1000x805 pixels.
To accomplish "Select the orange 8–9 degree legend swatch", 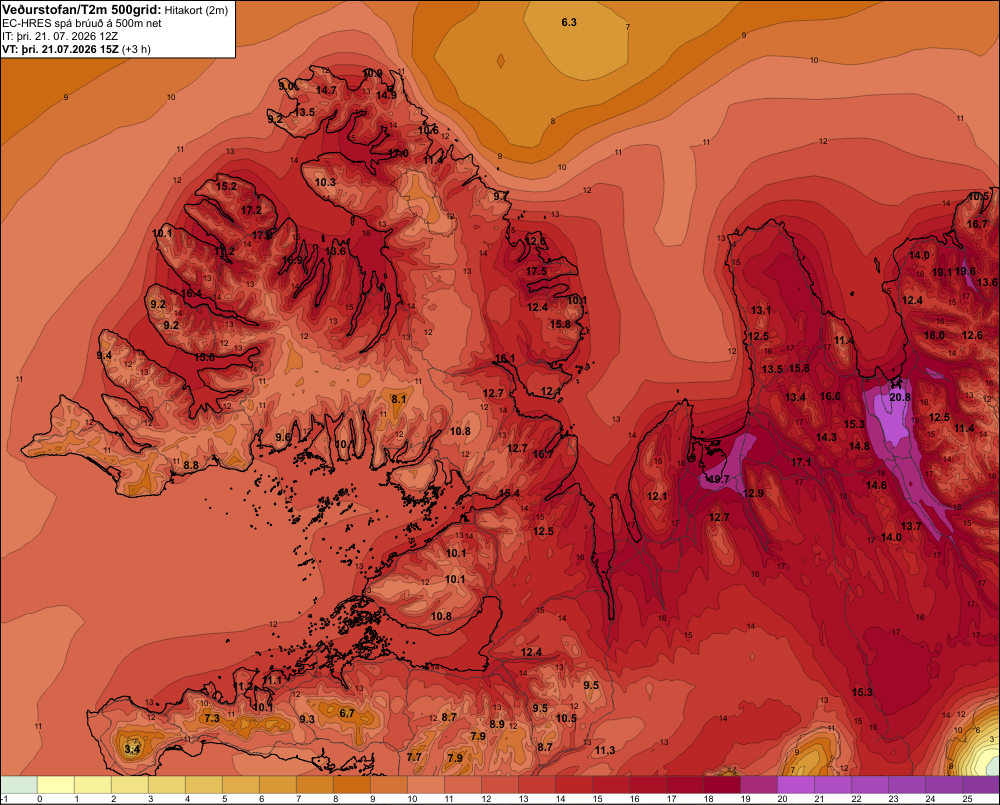I will tap(352, 785).
